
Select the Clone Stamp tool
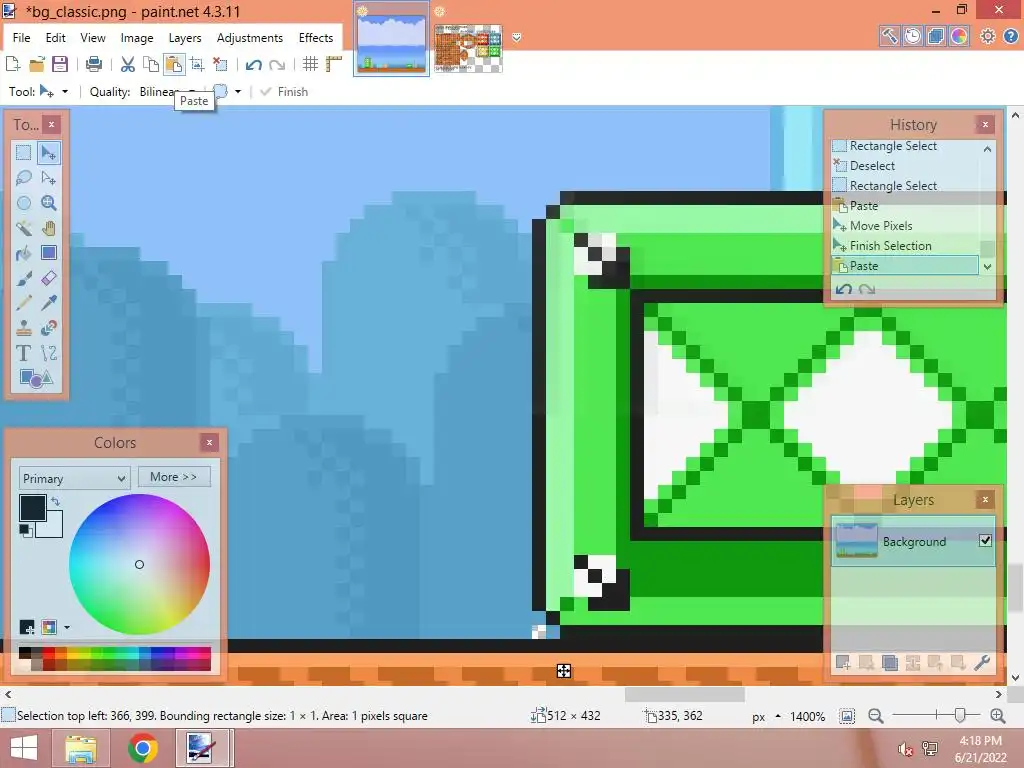click(24, 328)
